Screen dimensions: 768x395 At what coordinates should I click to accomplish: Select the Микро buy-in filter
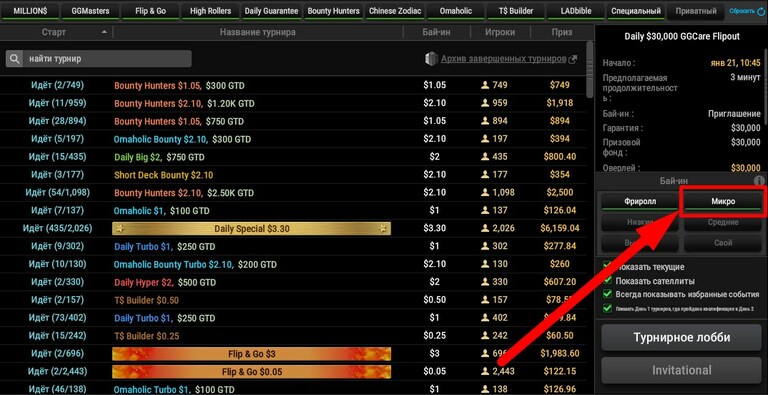[723, 201]
